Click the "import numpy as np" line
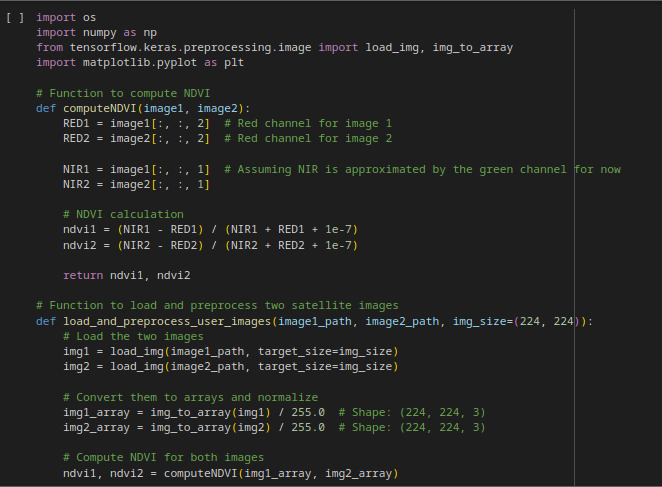The height and width of the screenshot is (487, 662). coord(93,32)
